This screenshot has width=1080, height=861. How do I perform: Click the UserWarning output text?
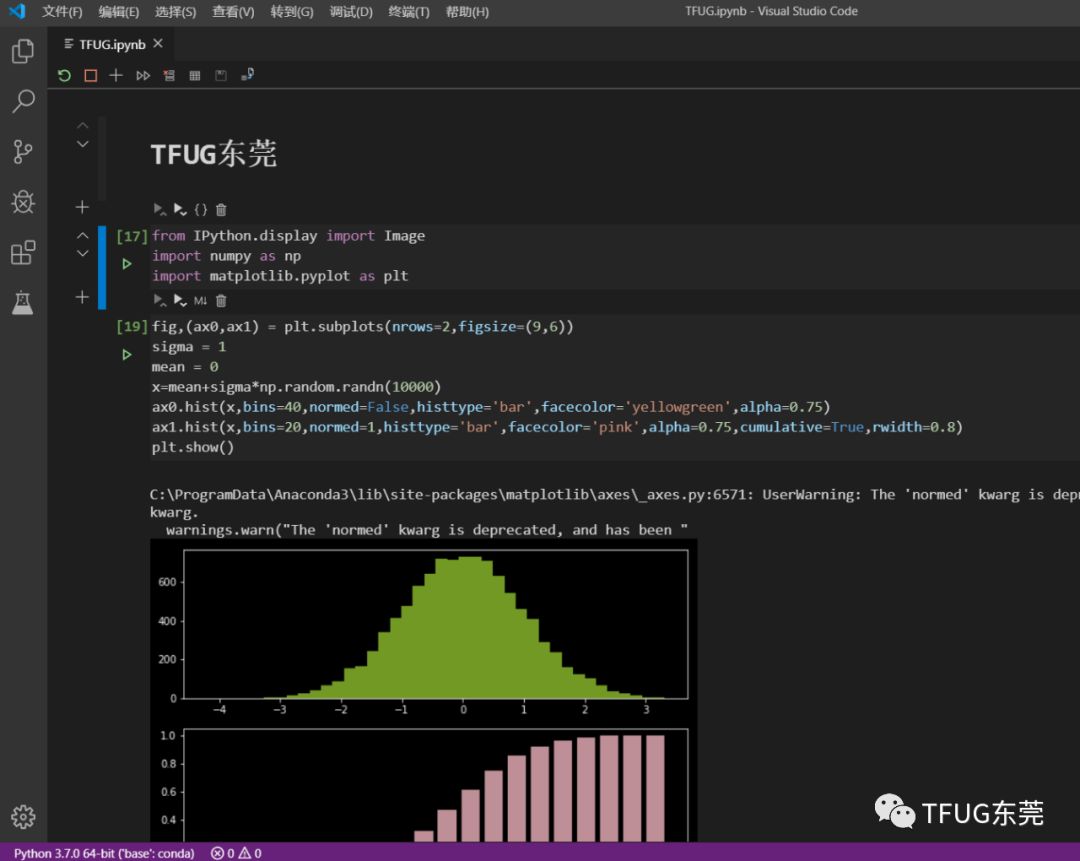click(614, 512)
